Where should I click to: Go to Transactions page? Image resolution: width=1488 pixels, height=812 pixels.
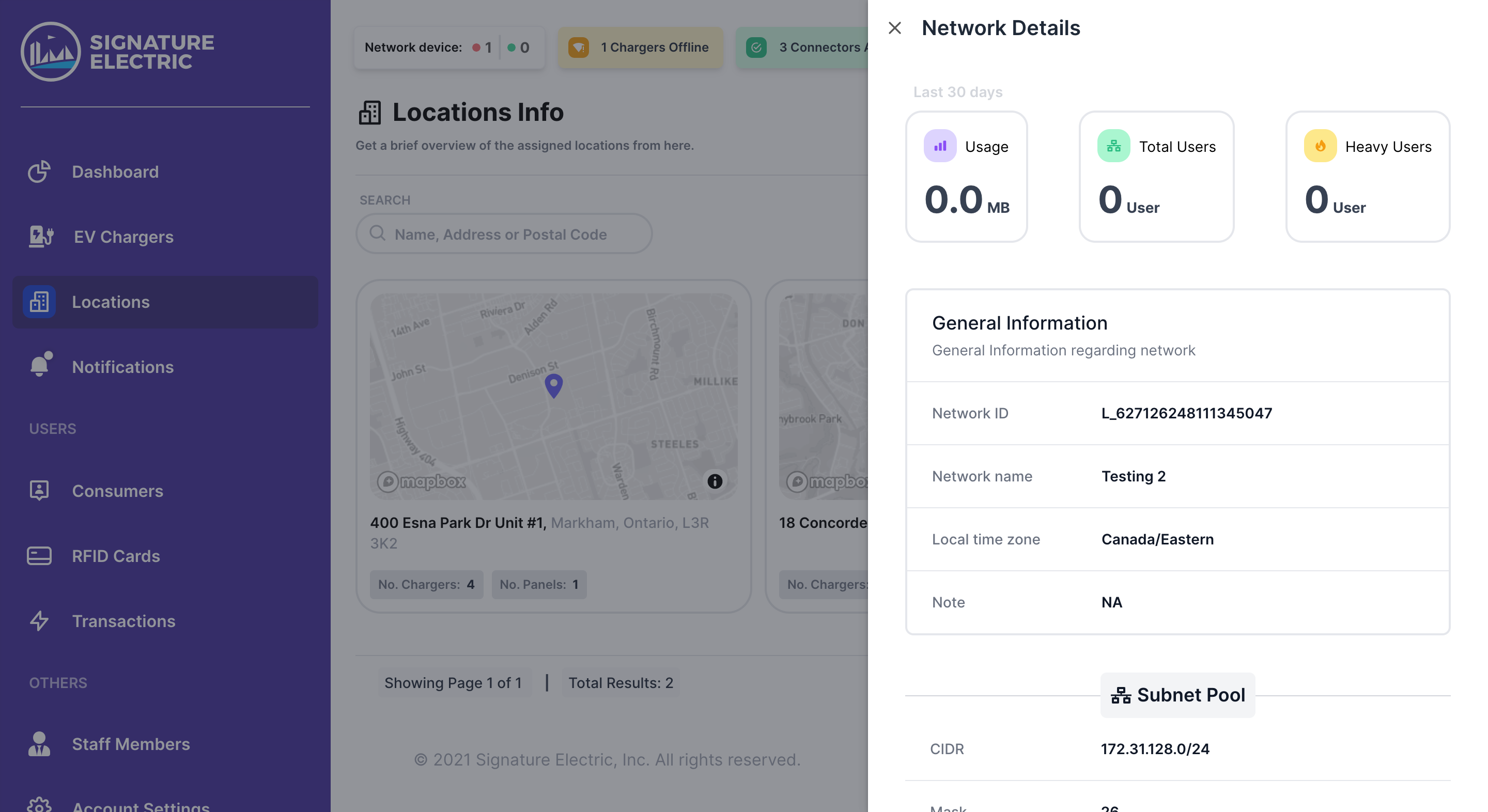pos(165,621)
